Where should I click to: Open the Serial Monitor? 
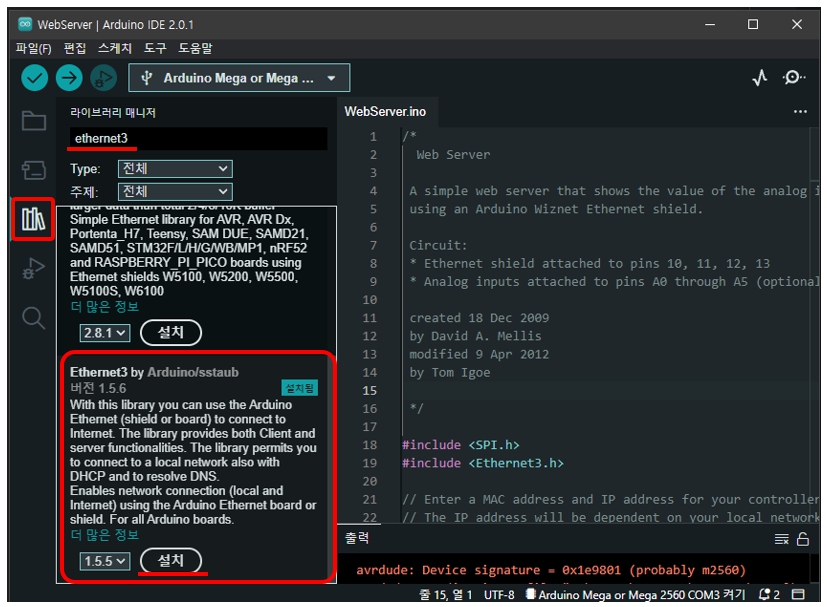coord(794,78)
